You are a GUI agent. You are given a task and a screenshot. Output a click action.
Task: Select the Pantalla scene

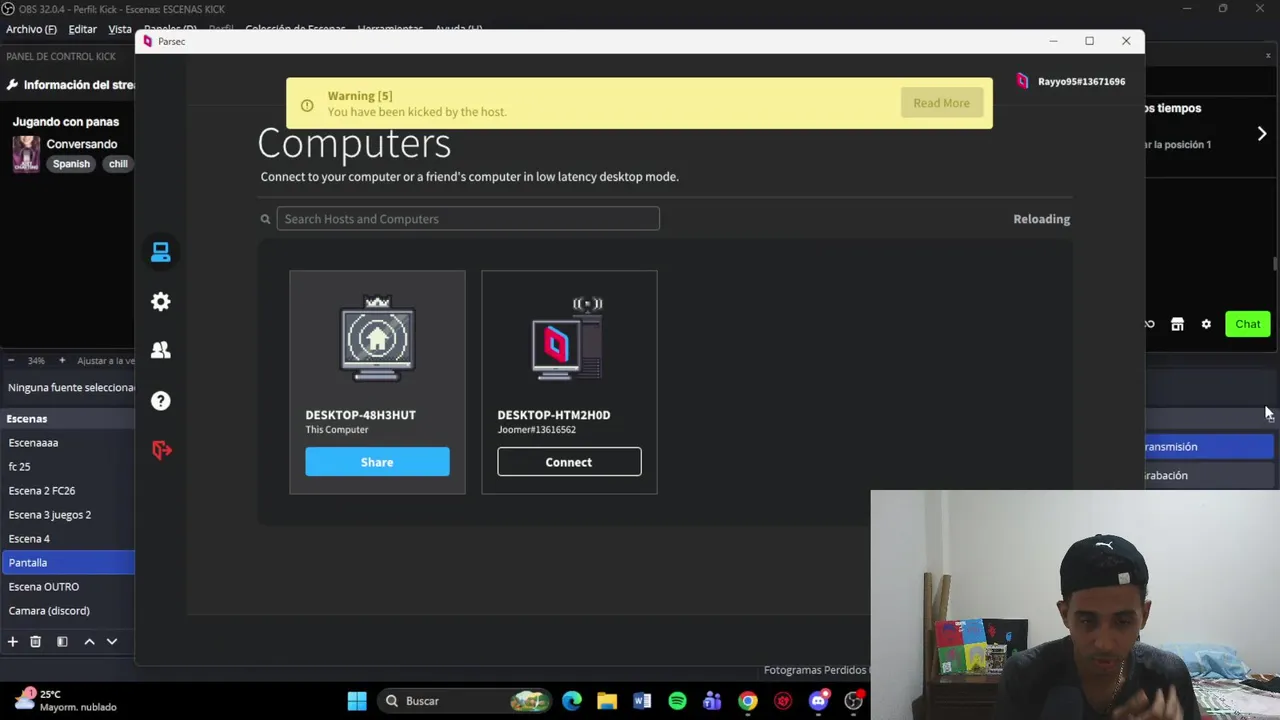tap(68, 563)
